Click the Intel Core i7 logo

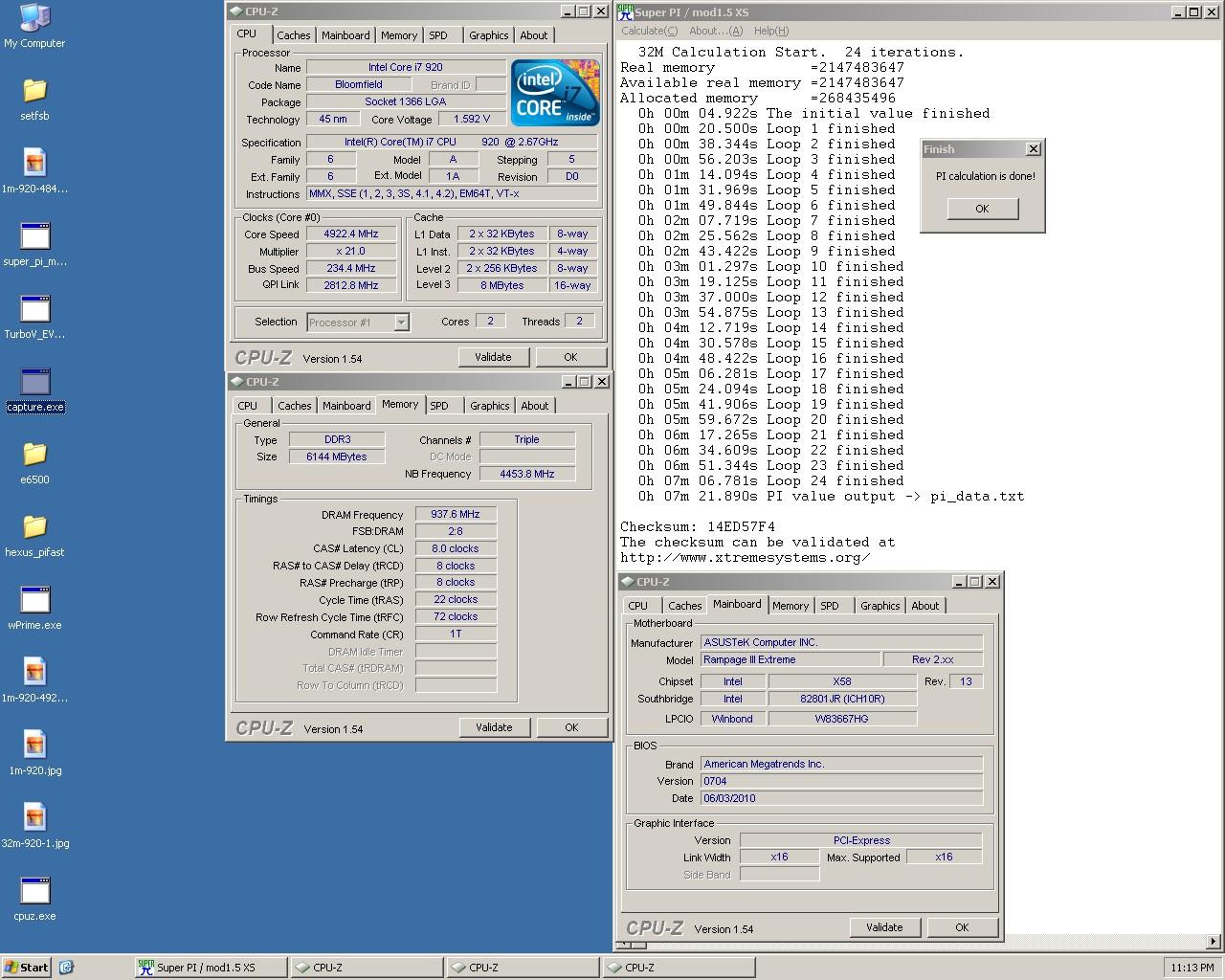click(x=555, y=92)
